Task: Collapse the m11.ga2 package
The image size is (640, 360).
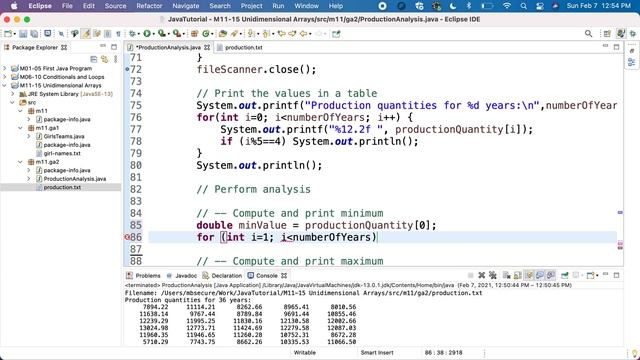Action: tap(20, 162)
